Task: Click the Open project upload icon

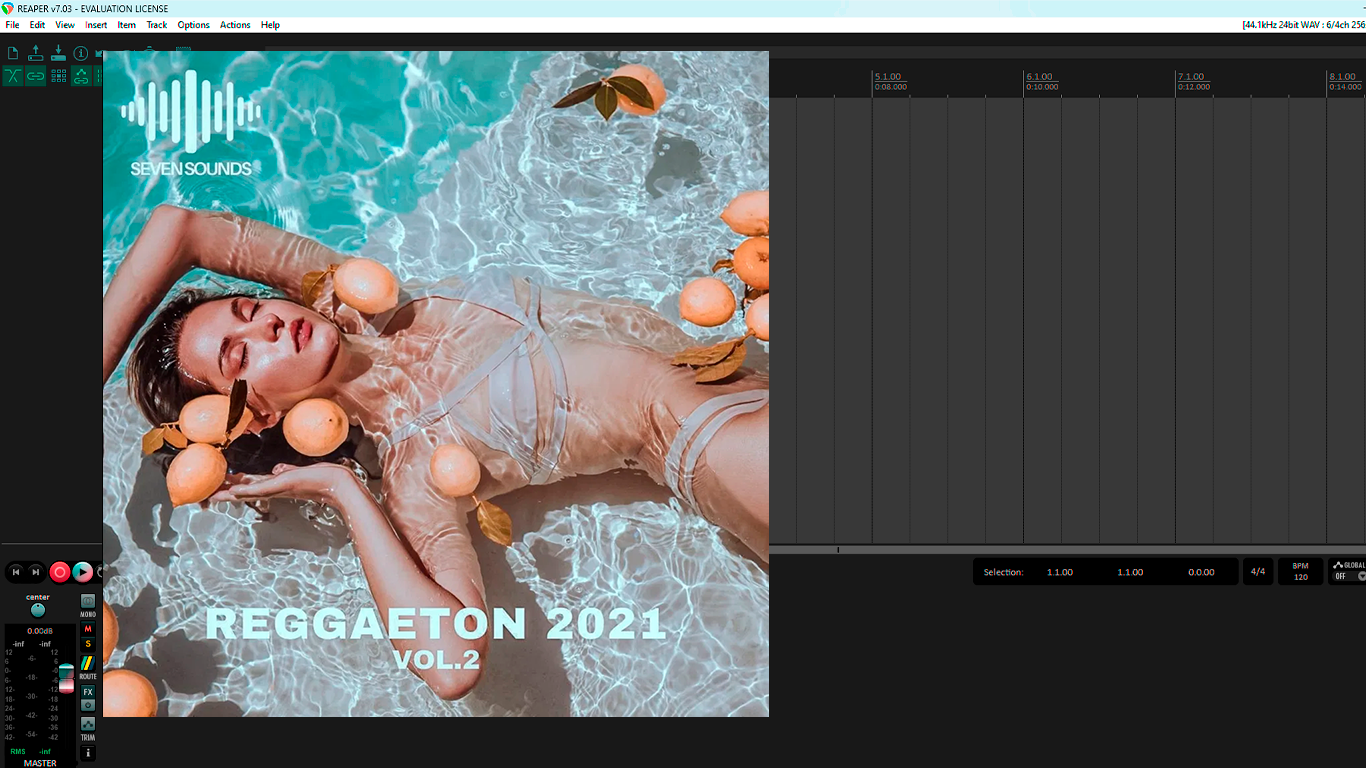Action: (36, 53)
